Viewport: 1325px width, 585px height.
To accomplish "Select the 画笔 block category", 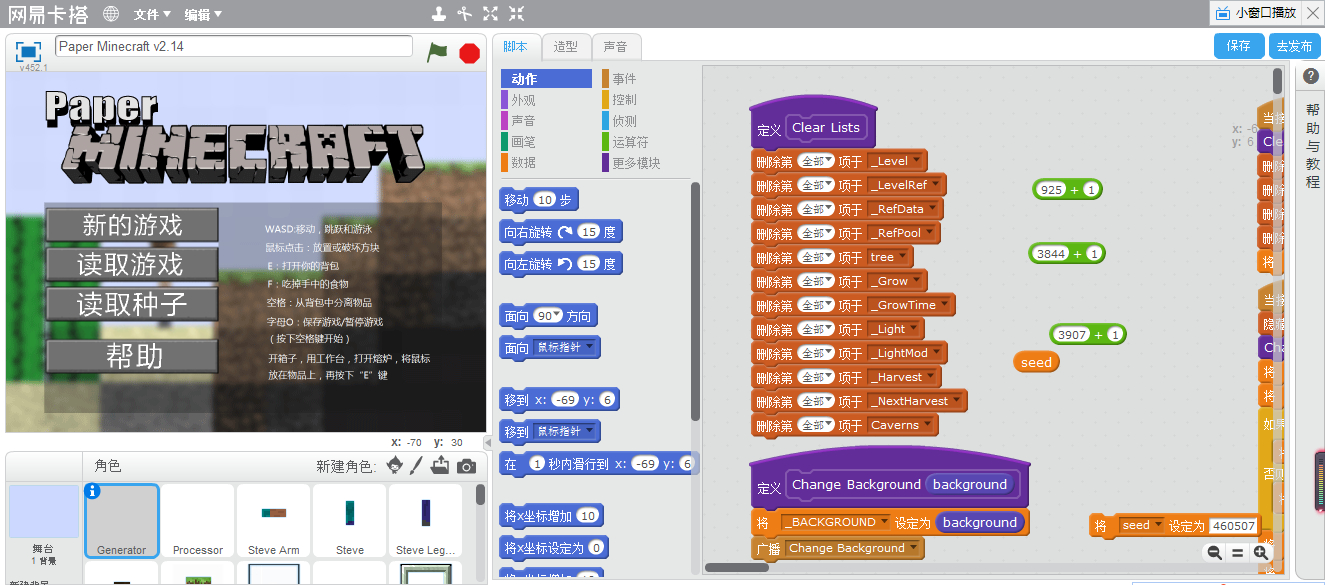I will click(x=546, y=142).
